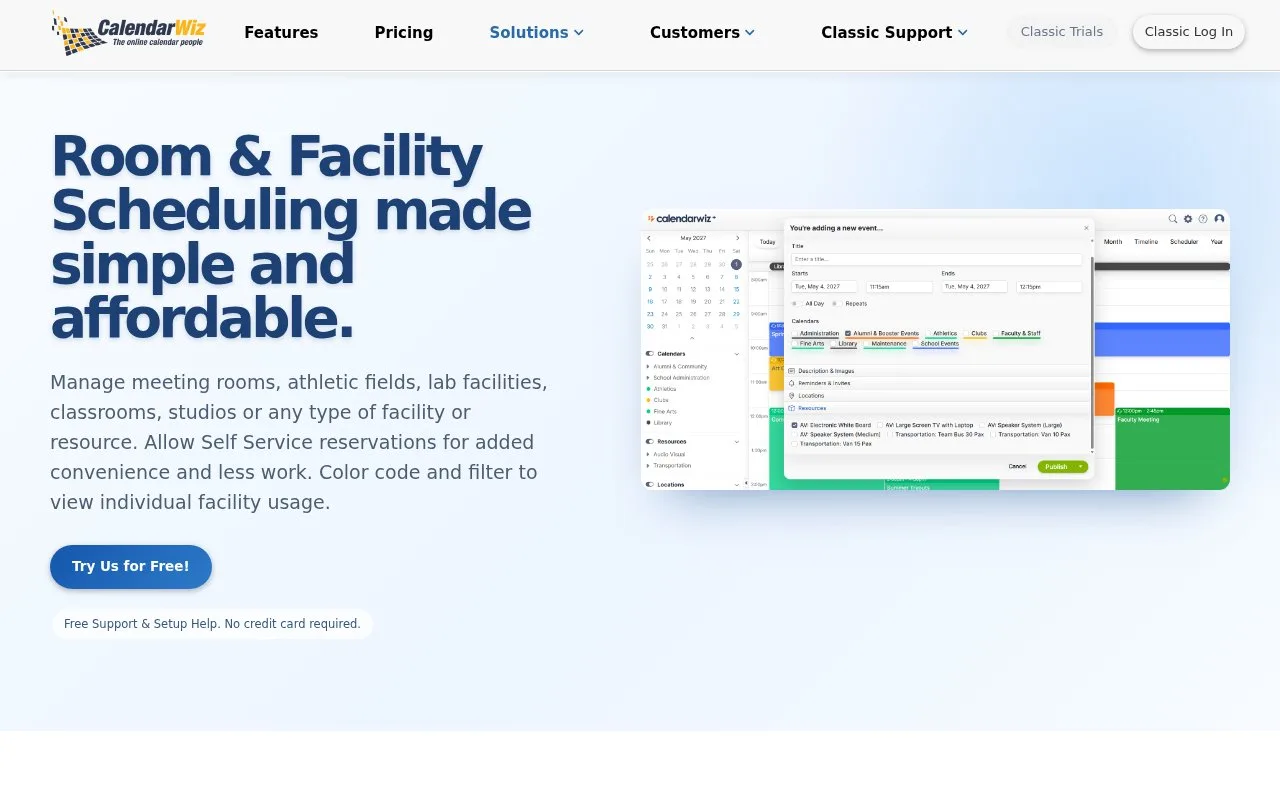The image size is (1280, 800).
Task: Click the Today button in the calendar
Action: coord(767,242)
